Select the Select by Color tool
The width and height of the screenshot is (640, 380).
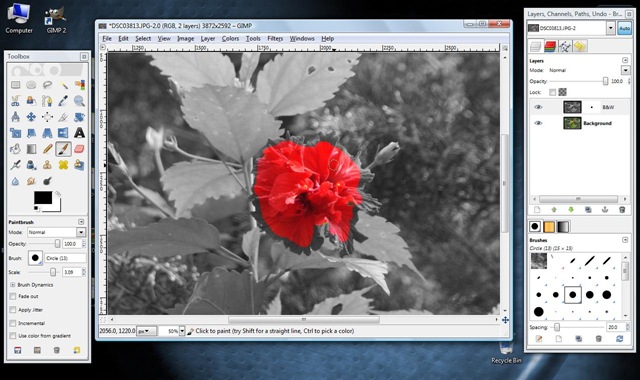(x=79, y=85)
